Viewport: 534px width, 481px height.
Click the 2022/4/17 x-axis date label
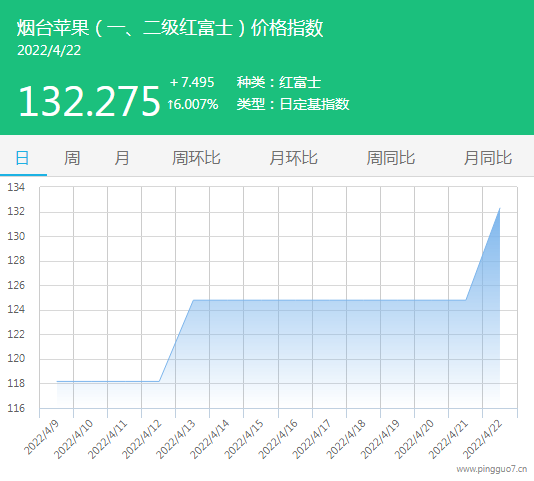(x=312, y=439)
